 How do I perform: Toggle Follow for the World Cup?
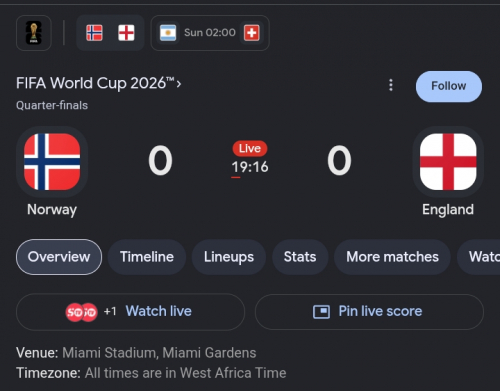point(449,86)
